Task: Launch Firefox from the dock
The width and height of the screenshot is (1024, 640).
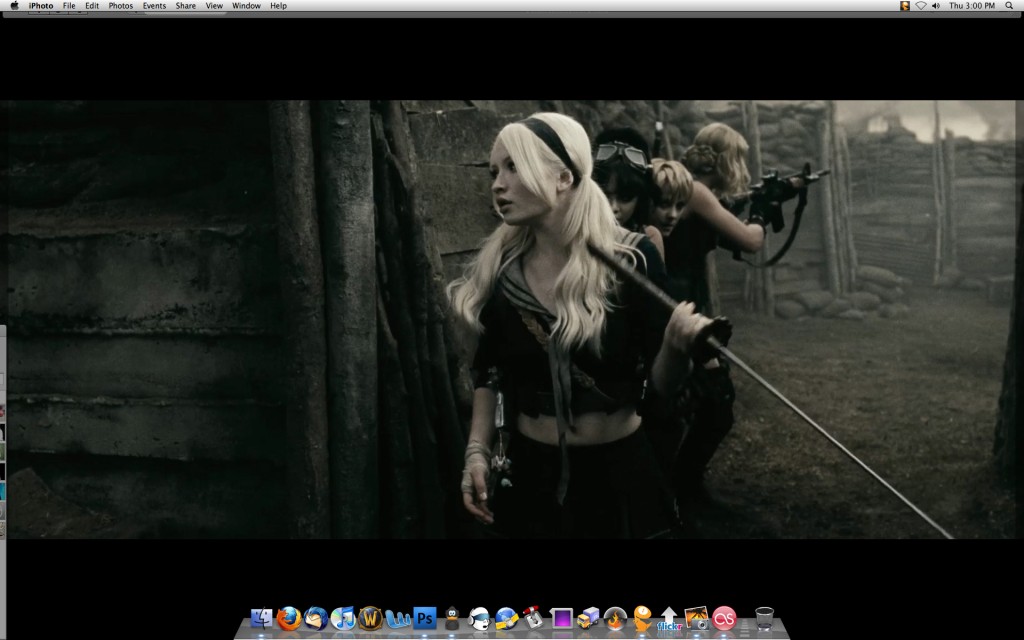Action: pos(289,618)
